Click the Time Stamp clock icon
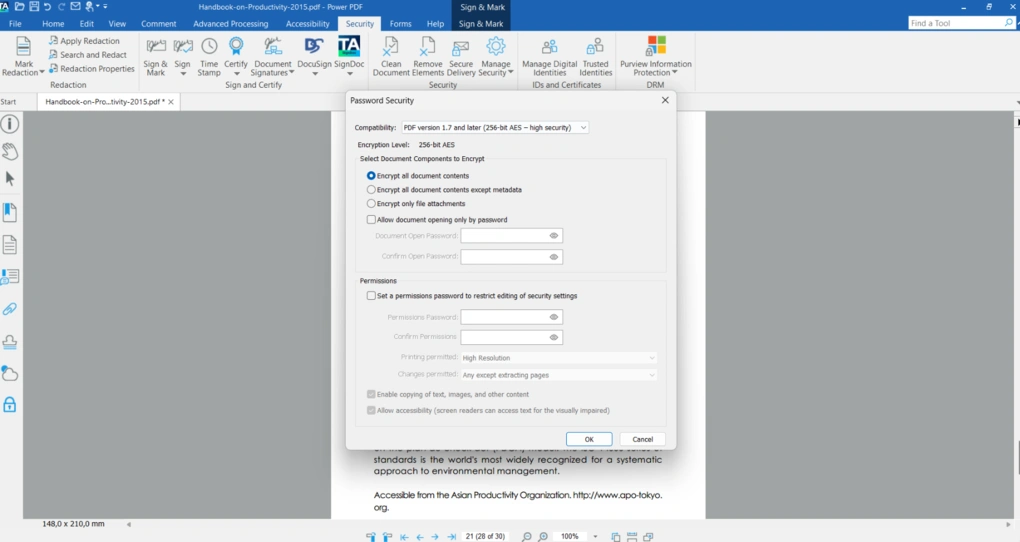Image resolution: width=1020 pixels, height=542 pixels. 209,47
